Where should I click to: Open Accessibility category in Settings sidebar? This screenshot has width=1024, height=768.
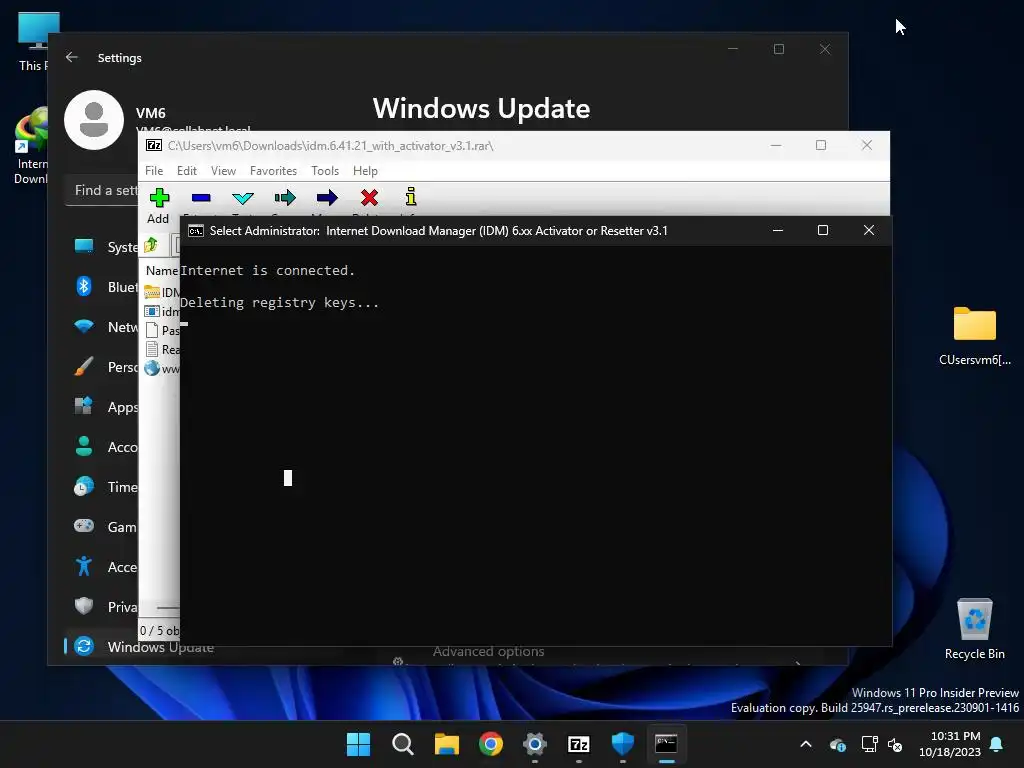[106, 567]
